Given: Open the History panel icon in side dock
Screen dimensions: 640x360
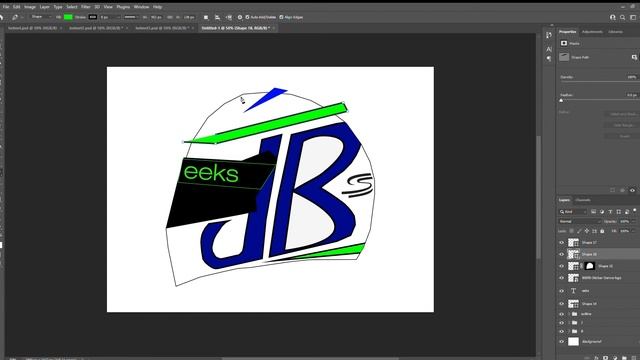Looking at the screenshot, I should [549, 35].
